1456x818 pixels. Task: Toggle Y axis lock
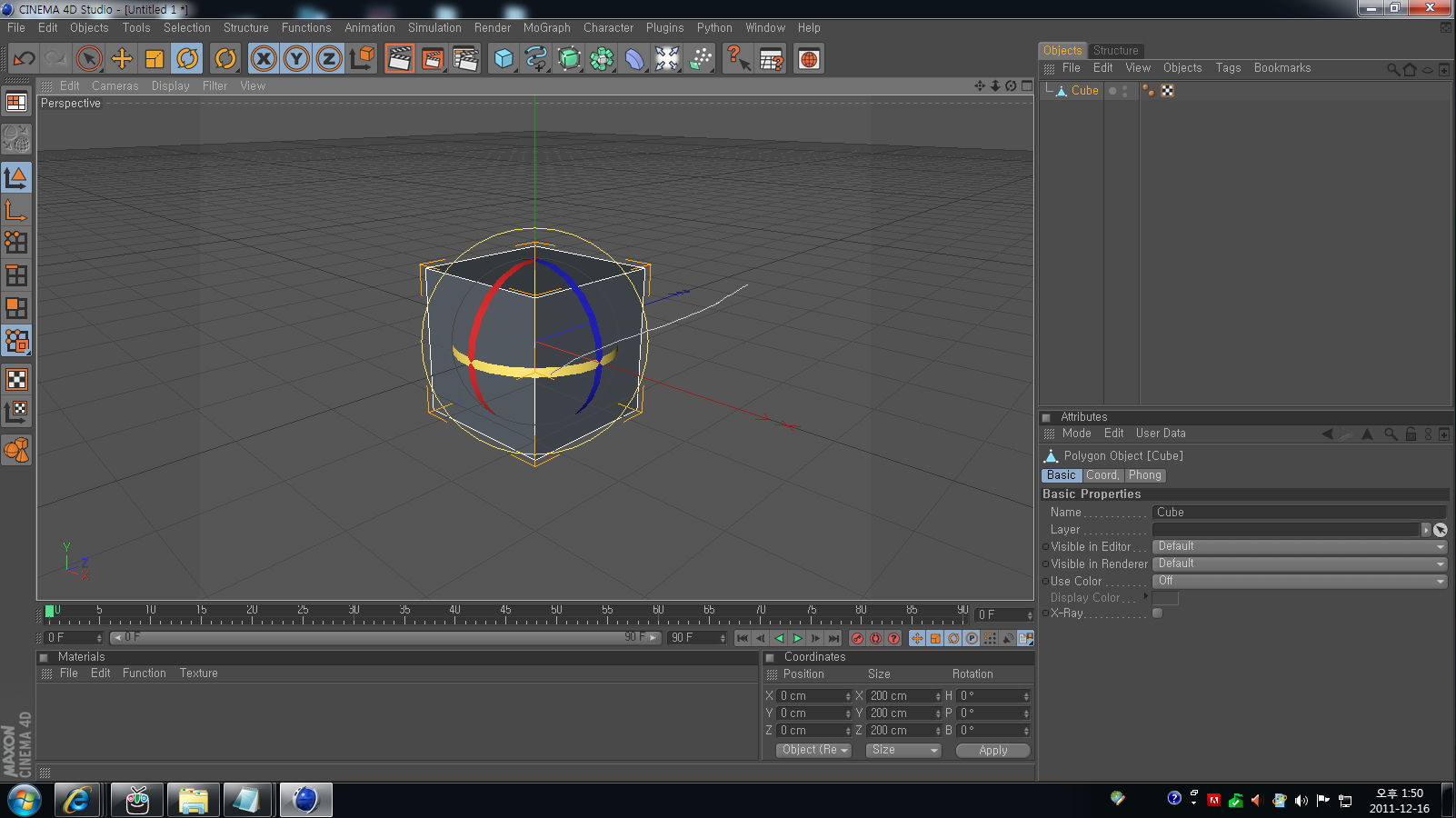coord(296,59)
